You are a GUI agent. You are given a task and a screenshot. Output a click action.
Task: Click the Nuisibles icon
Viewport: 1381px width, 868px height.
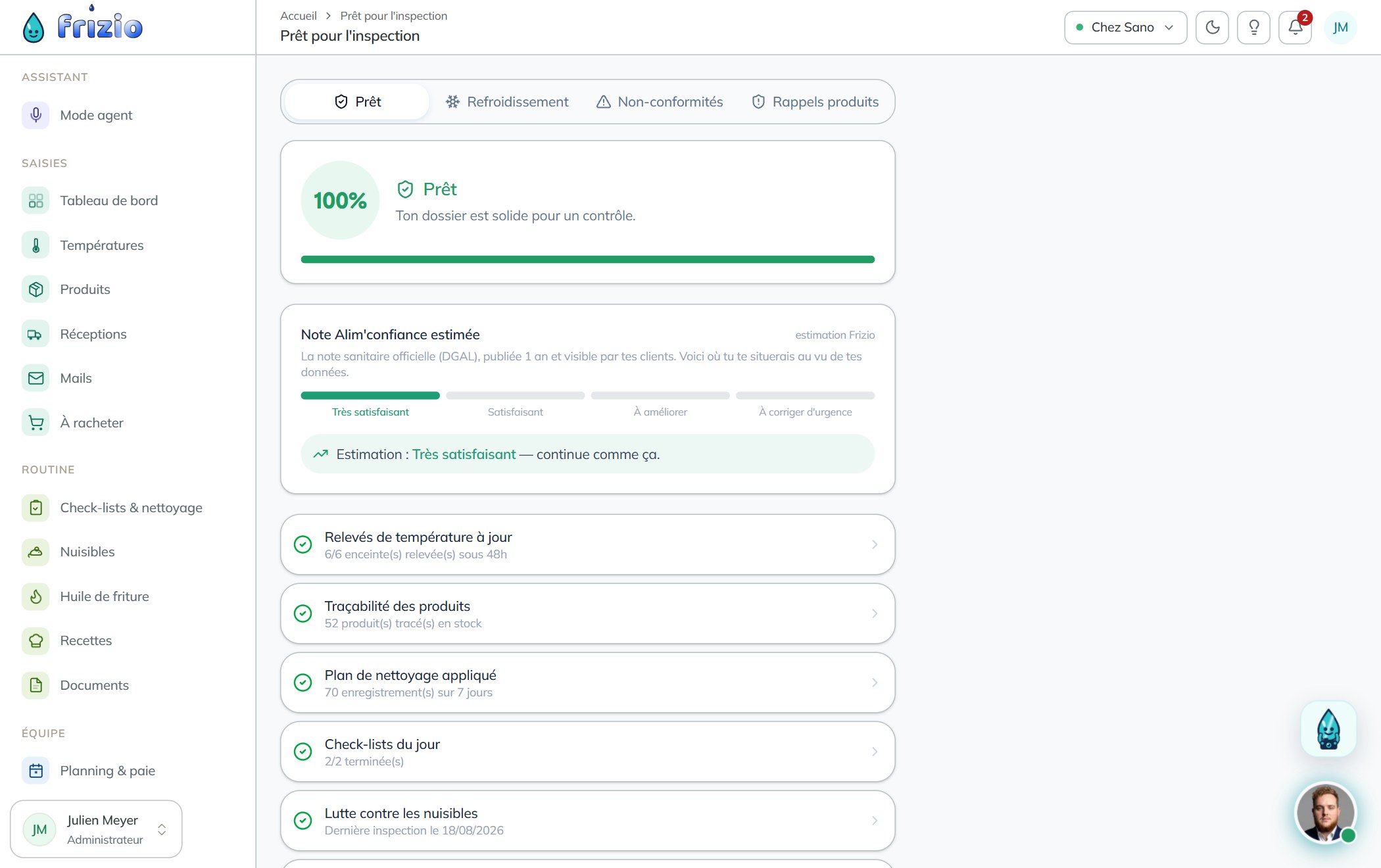click(x=36, y=552)
